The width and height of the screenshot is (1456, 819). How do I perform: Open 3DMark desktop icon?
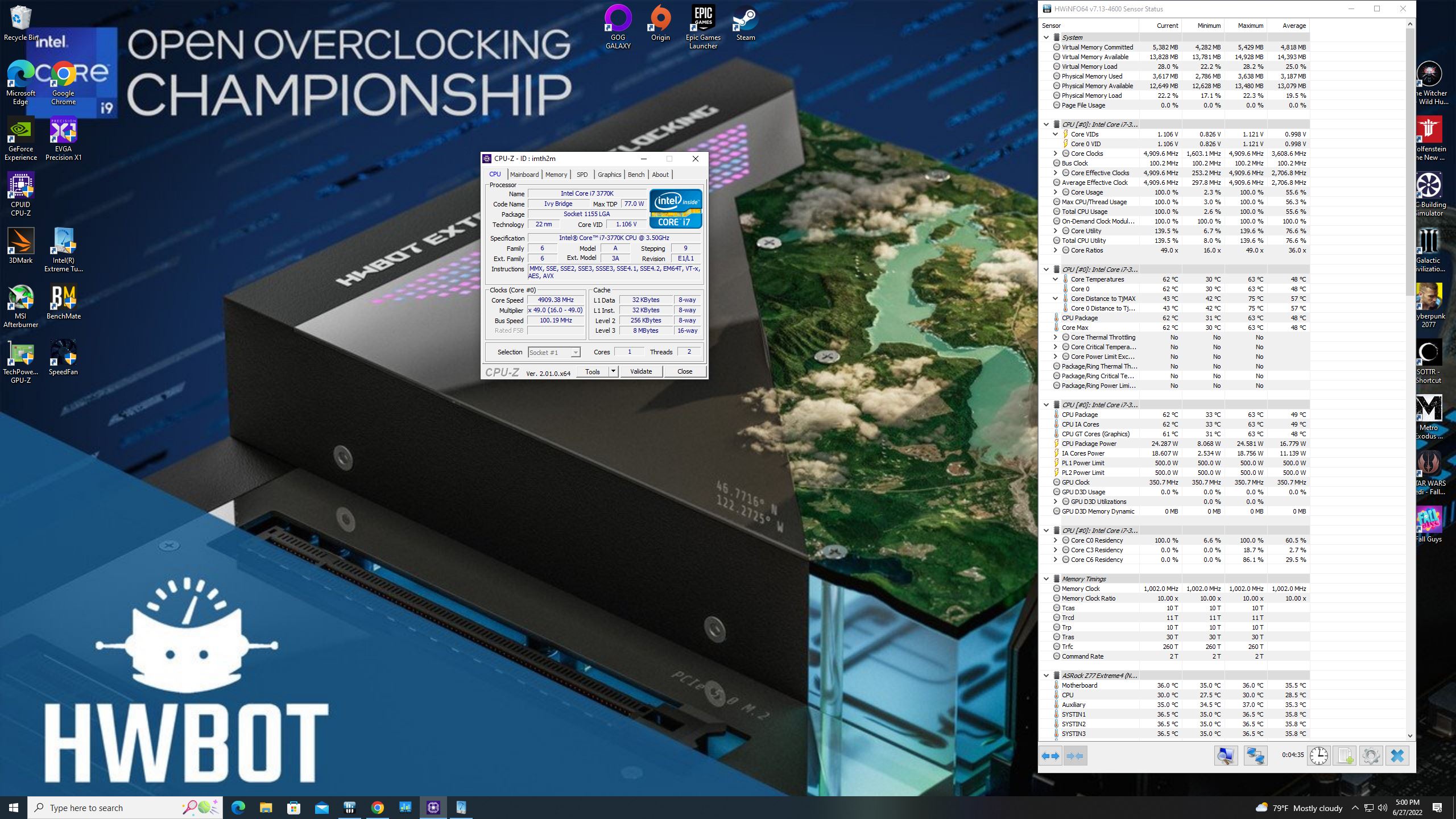20,246
